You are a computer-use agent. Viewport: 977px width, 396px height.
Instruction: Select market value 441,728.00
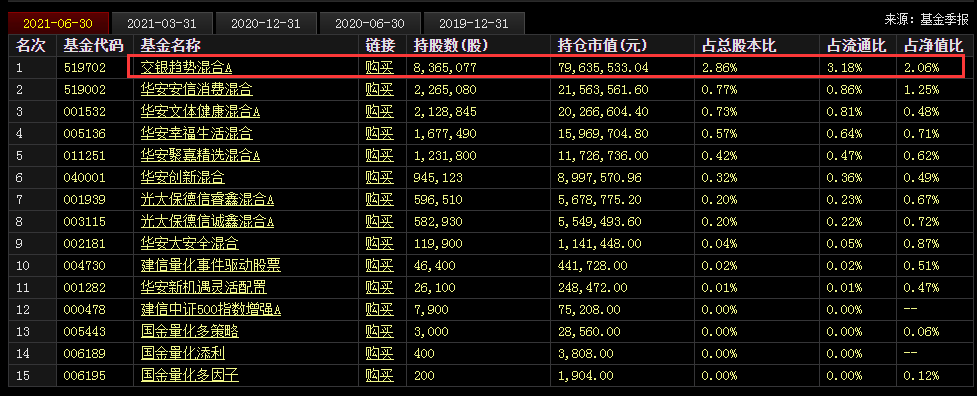tap(592, 266)
